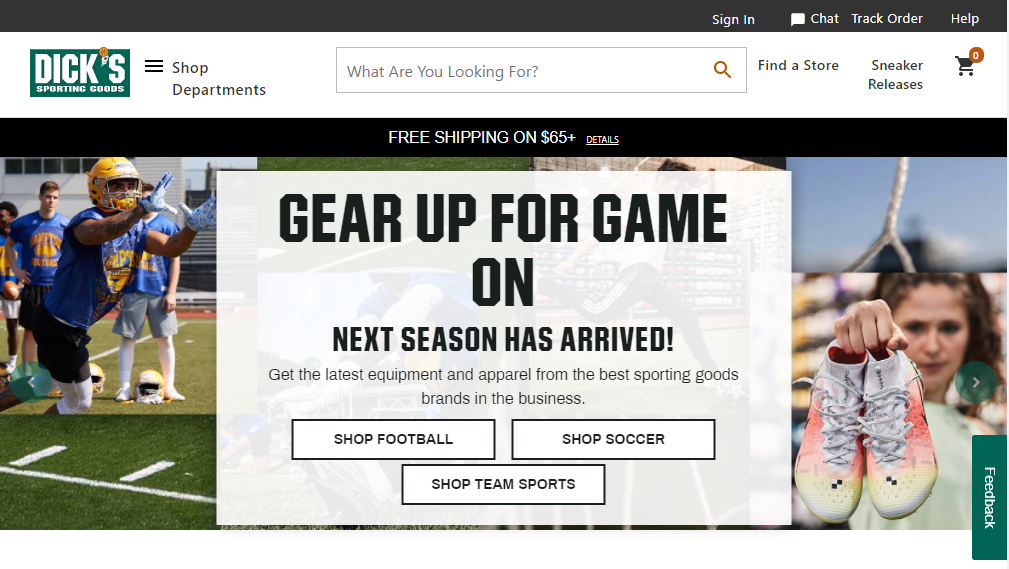Click Find a Store link
This screenshot has height=569, width=1009.
(x=798, y=65)
